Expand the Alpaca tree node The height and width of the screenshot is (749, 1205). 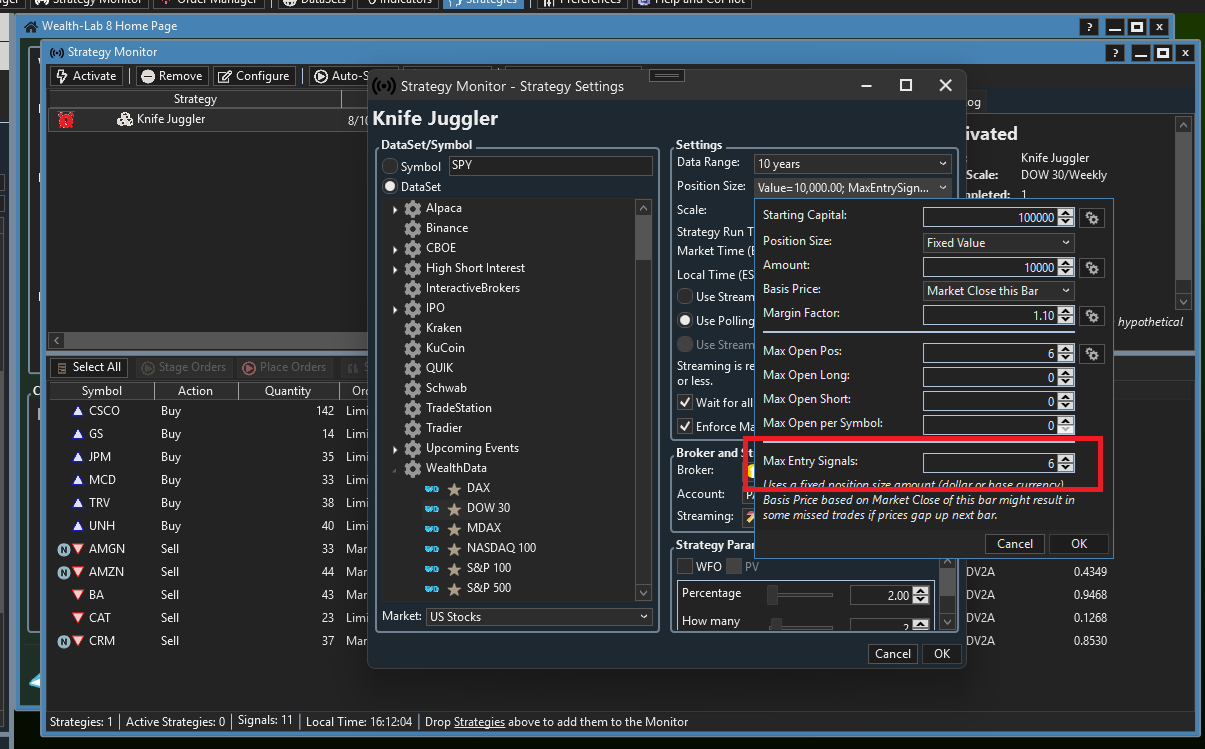pos(395,209)
